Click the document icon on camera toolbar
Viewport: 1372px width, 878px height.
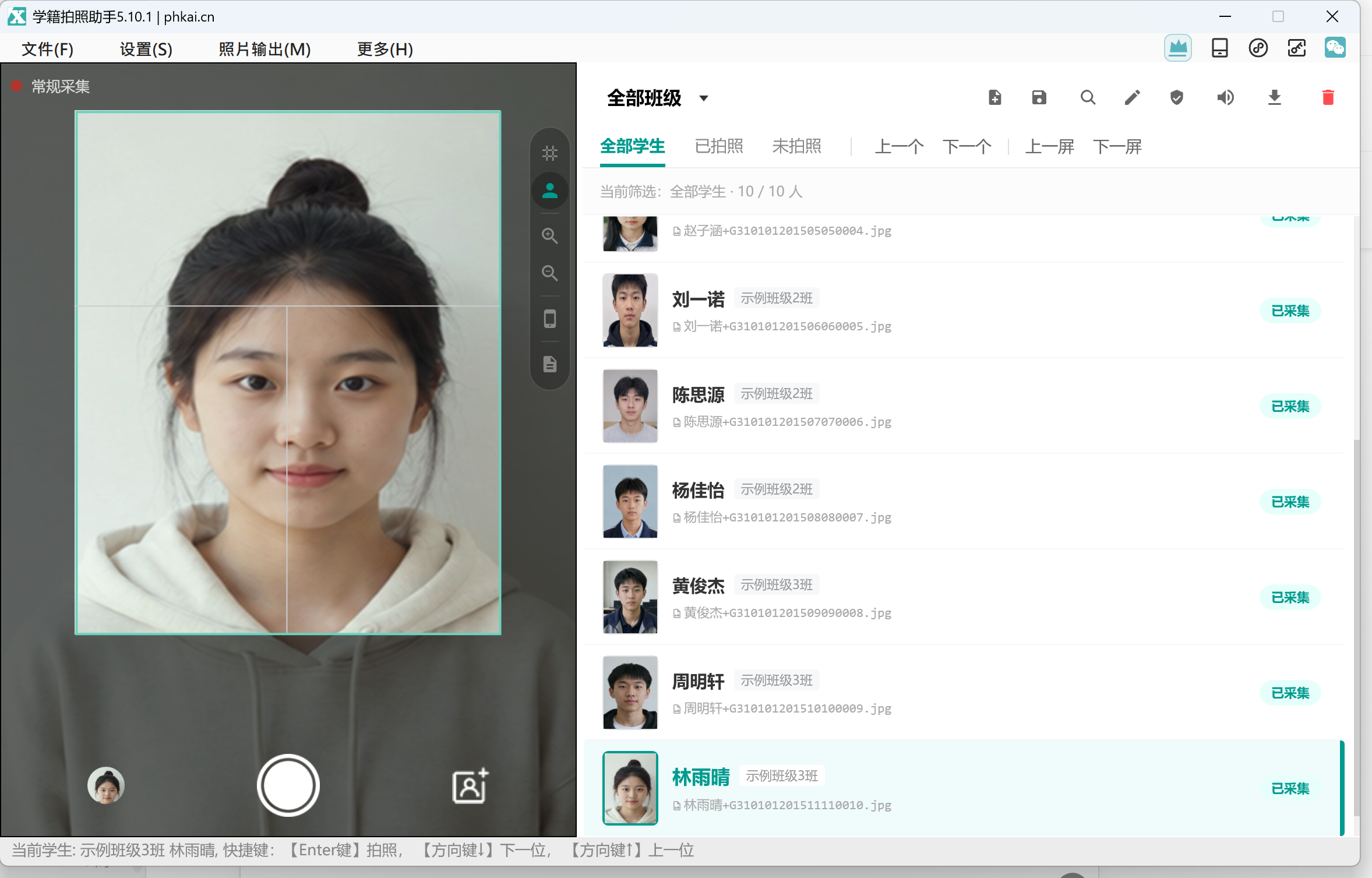click(x=549, y=364)
